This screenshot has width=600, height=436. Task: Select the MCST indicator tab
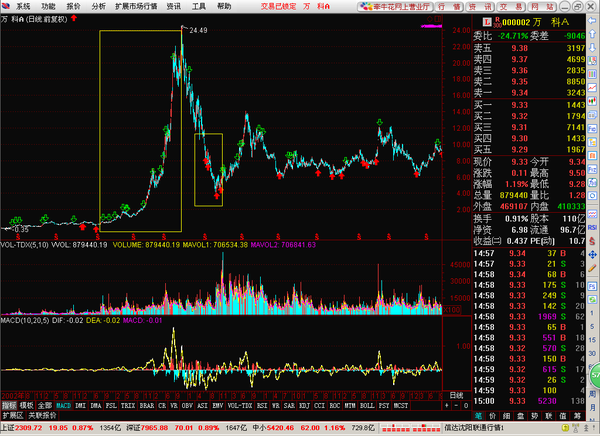click(x=401, y=405)
